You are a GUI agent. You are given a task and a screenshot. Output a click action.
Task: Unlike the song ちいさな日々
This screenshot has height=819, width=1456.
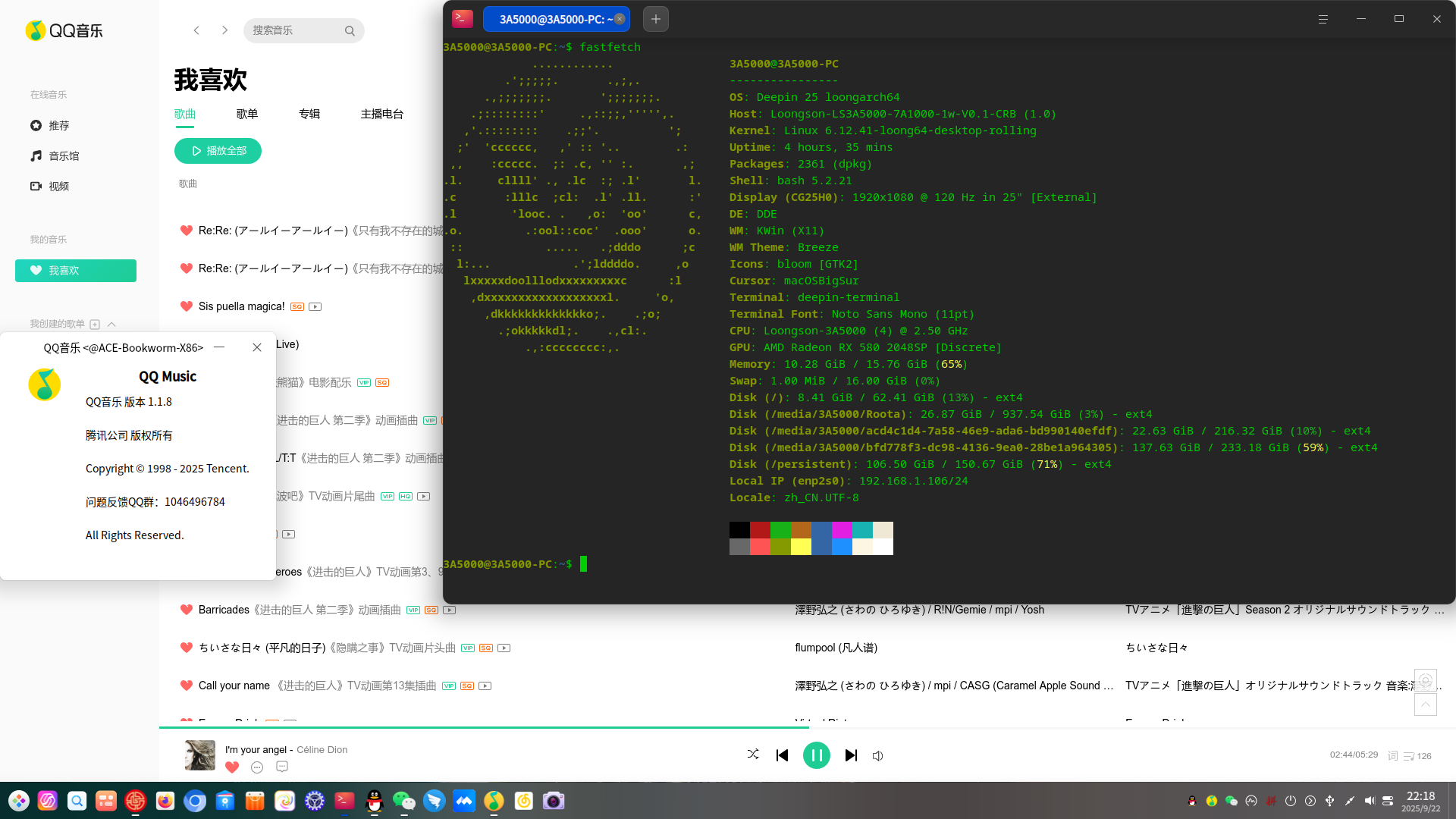click(187, 648)
